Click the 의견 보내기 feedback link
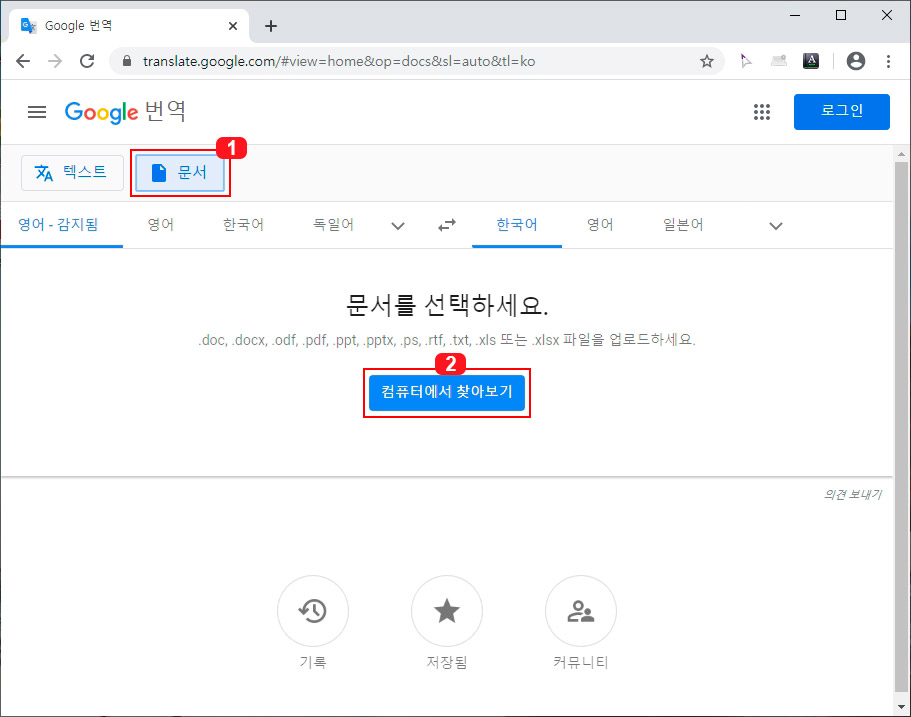Screen dimensions: 911x717 (x=853, y=494)
